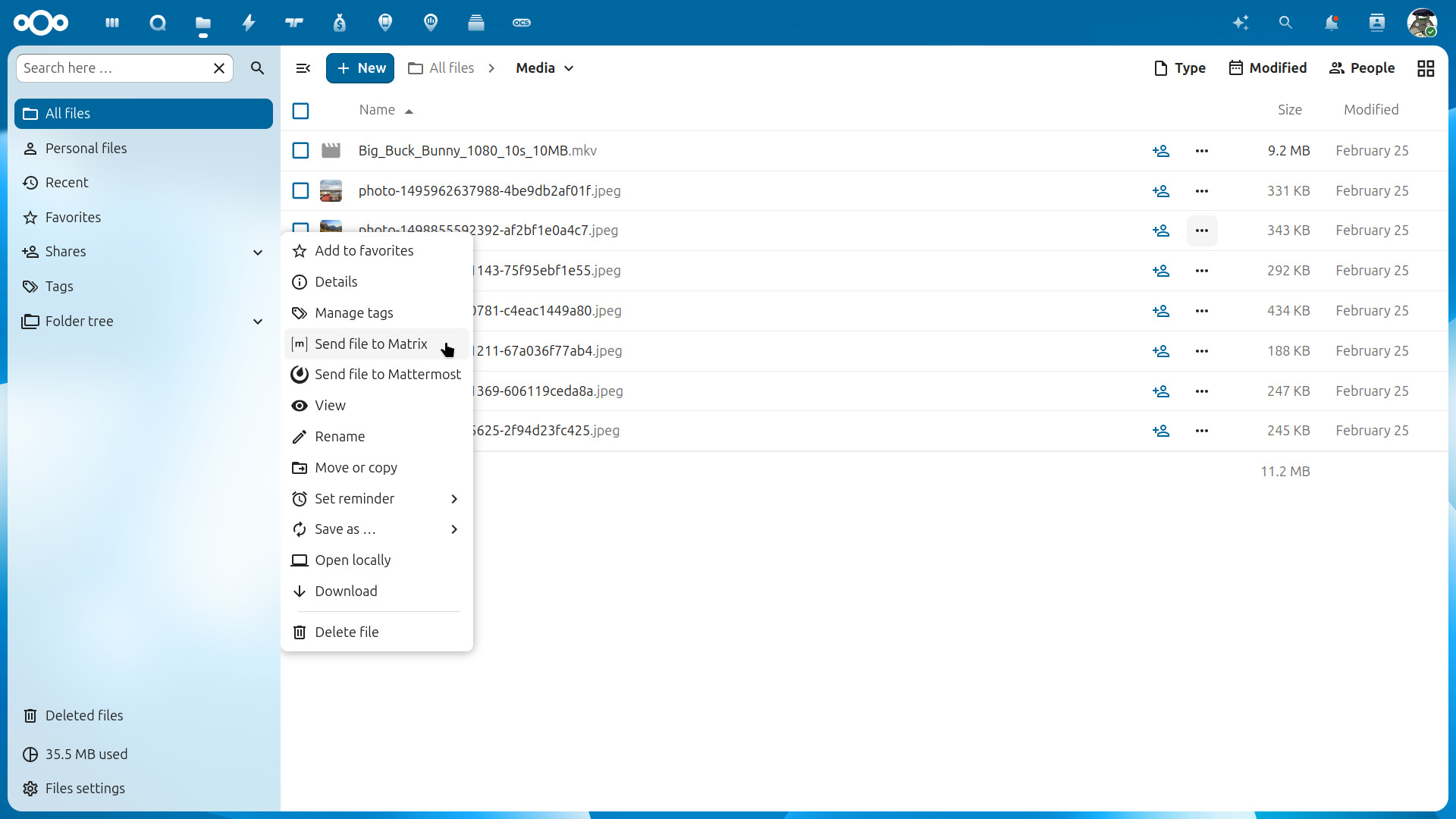Select the checkbox for Big_Buck_Bunny_1080_10s_10MB.mkv
The height and width of the screenshot is (819, 1456).
pos(300,150)
